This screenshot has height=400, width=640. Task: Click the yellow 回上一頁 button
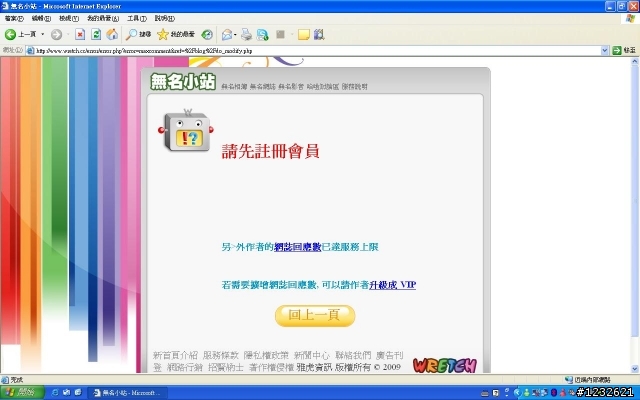tap(315, 316)
